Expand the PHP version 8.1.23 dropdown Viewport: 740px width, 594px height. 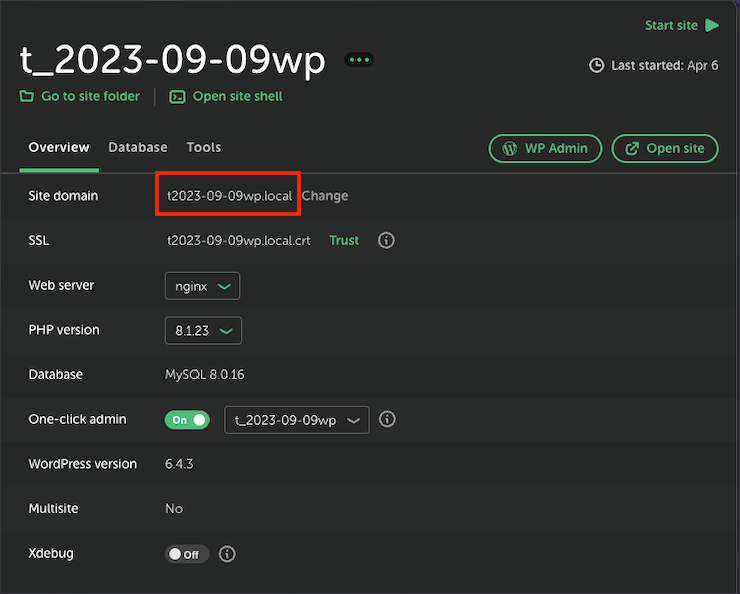point(203,330)
